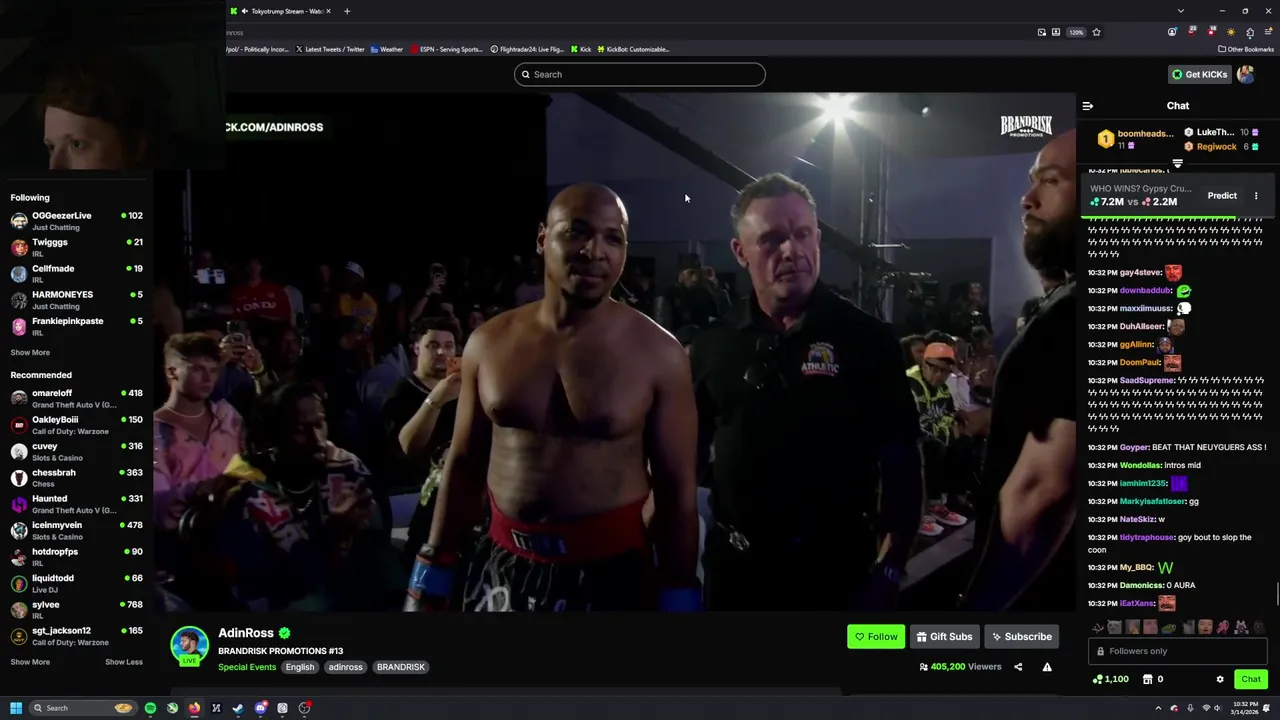Viewport: 1280px width, 720px height.
Task: Click the Kick search box
Action: [640, 74]
